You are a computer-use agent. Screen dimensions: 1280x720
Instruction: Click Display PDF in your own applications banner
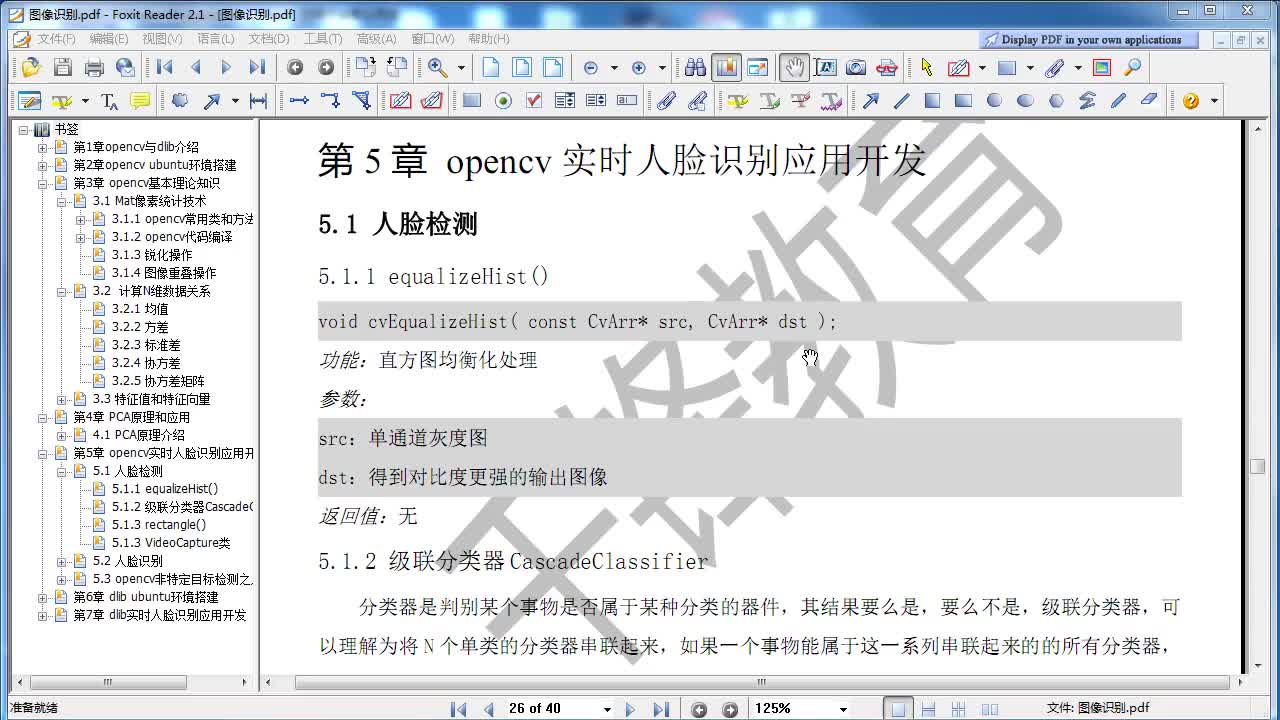click(x=1090, y=40)
